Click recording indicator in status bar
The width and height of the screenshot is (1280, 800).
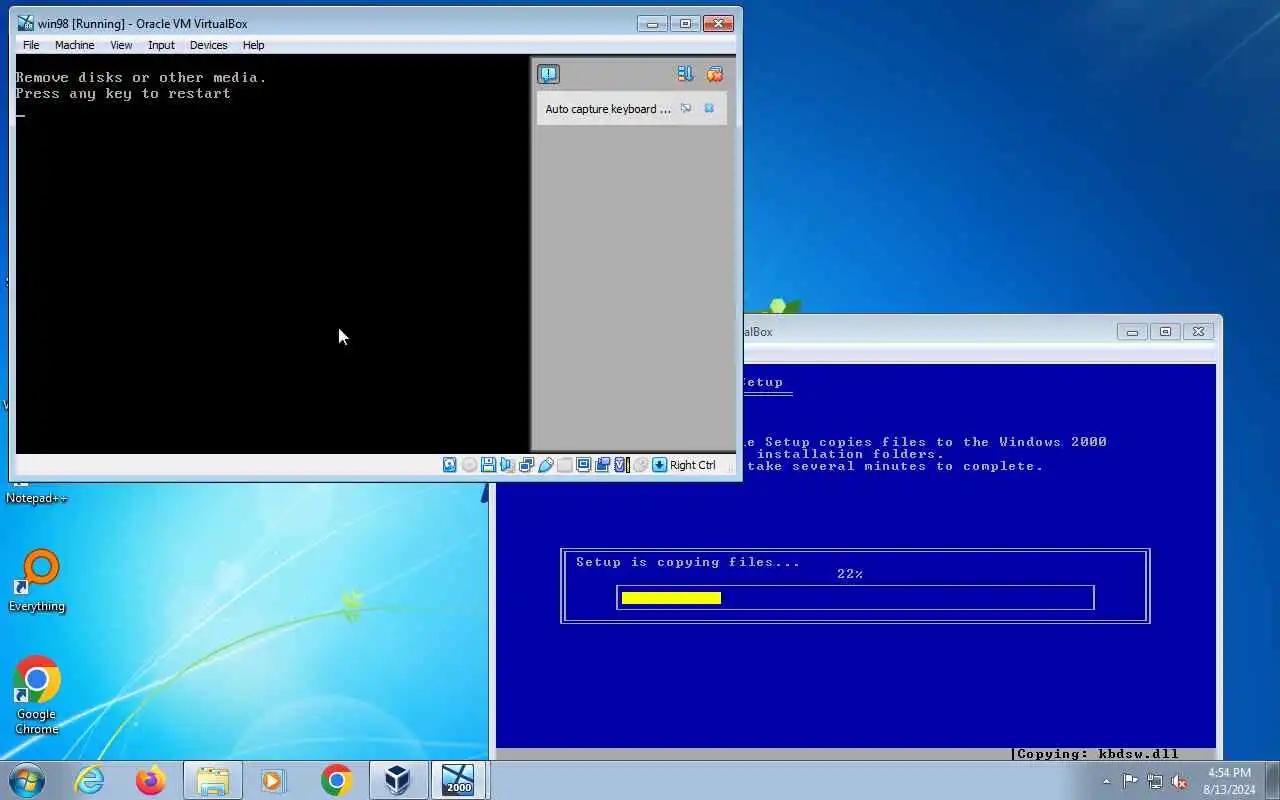pos(602,465)
